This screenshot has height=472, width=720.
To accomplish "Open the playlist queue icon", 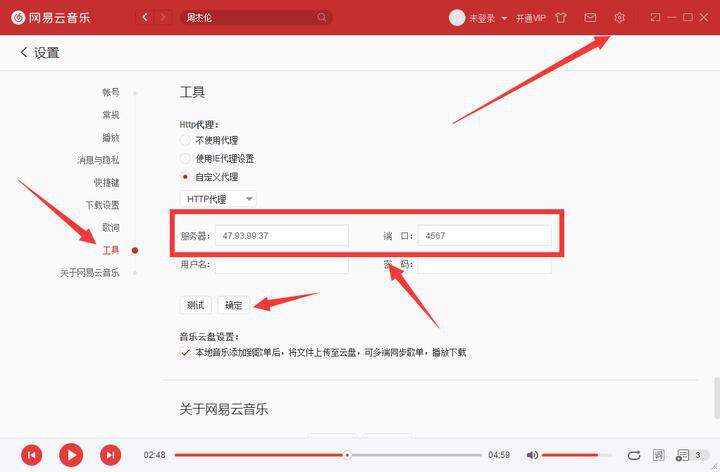I will click(x=682, y=455).
